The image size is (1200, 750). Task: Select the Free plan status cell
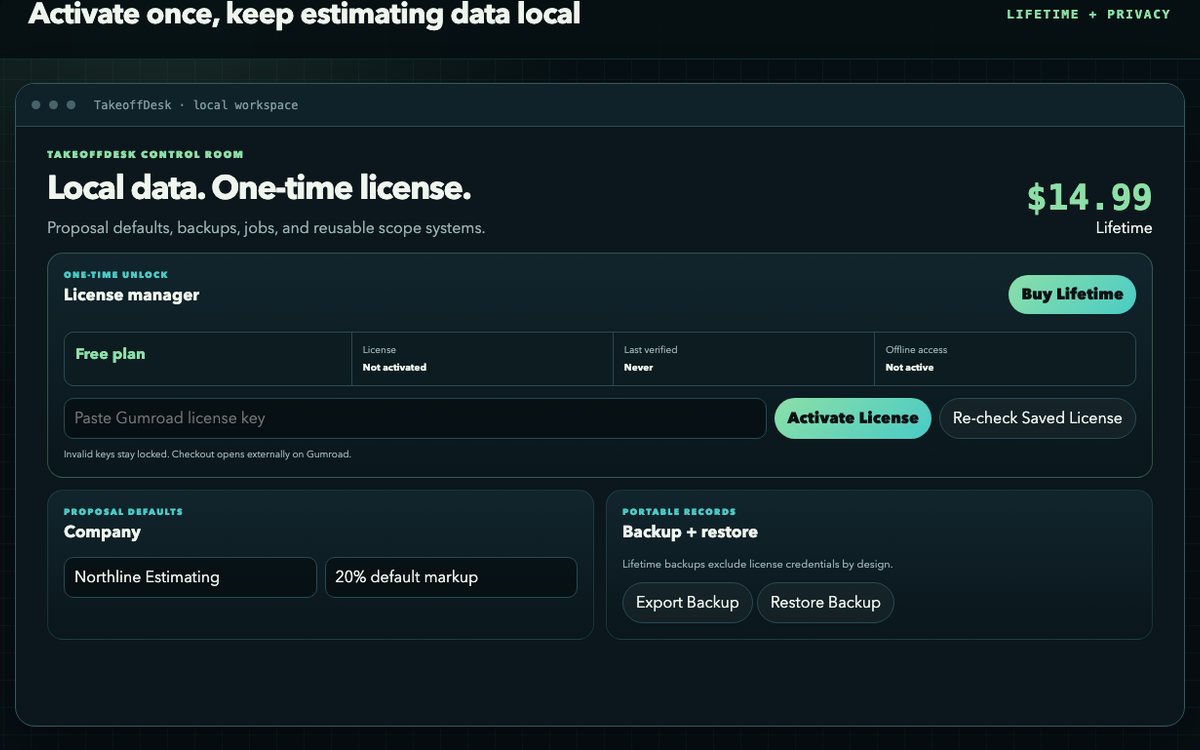208,359
